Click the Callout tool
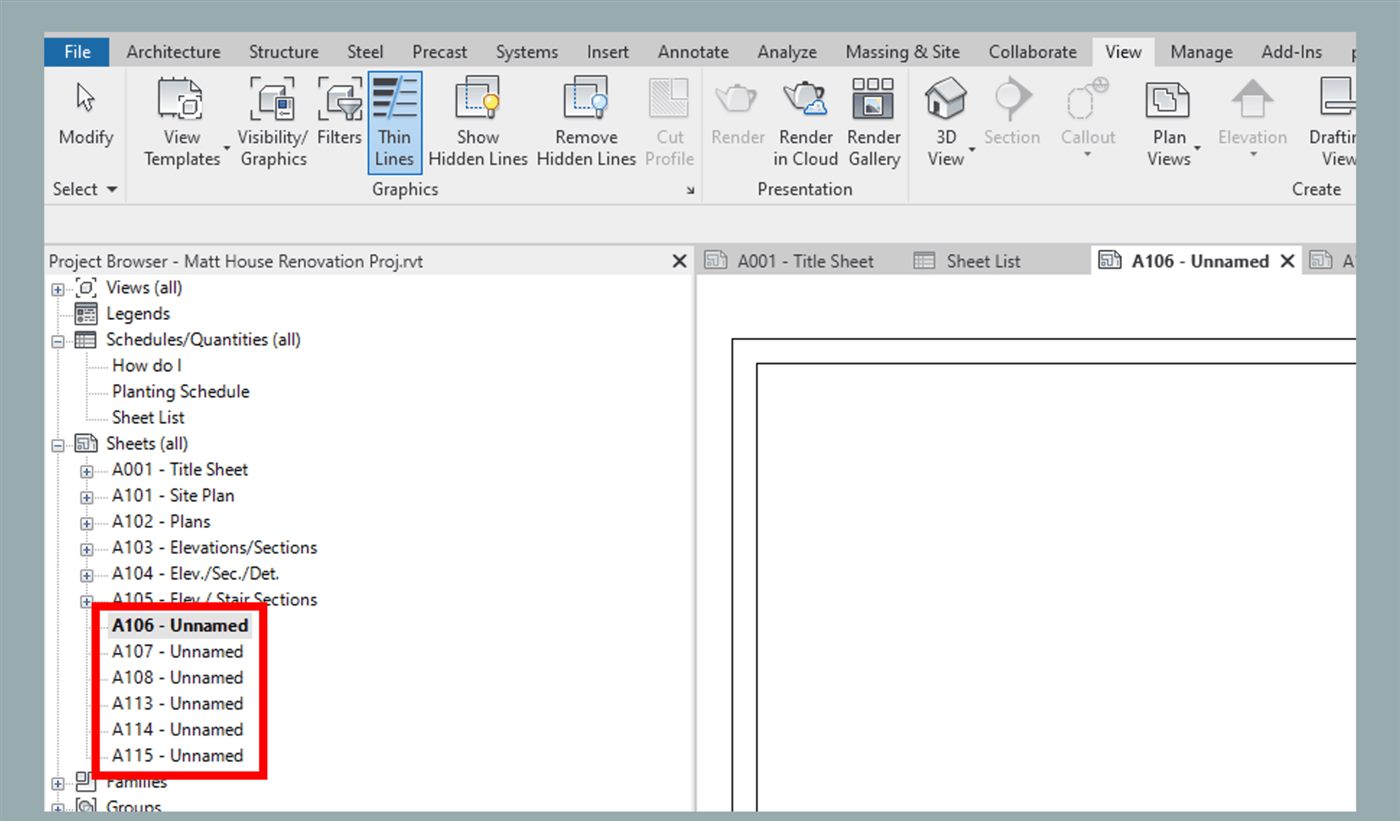Viewport: 1400px width, 821px height. pos(1087,115)
